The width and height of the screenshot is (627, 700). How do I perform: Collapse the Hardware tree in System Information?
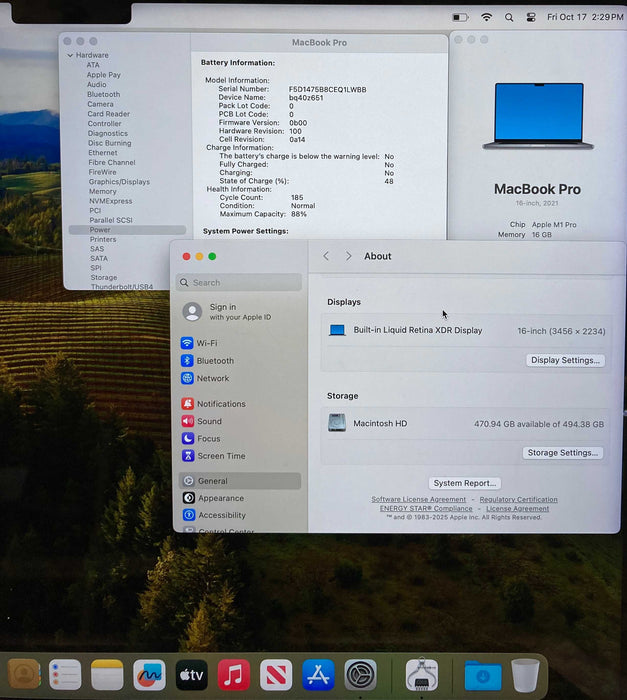[x=70, y=55]
